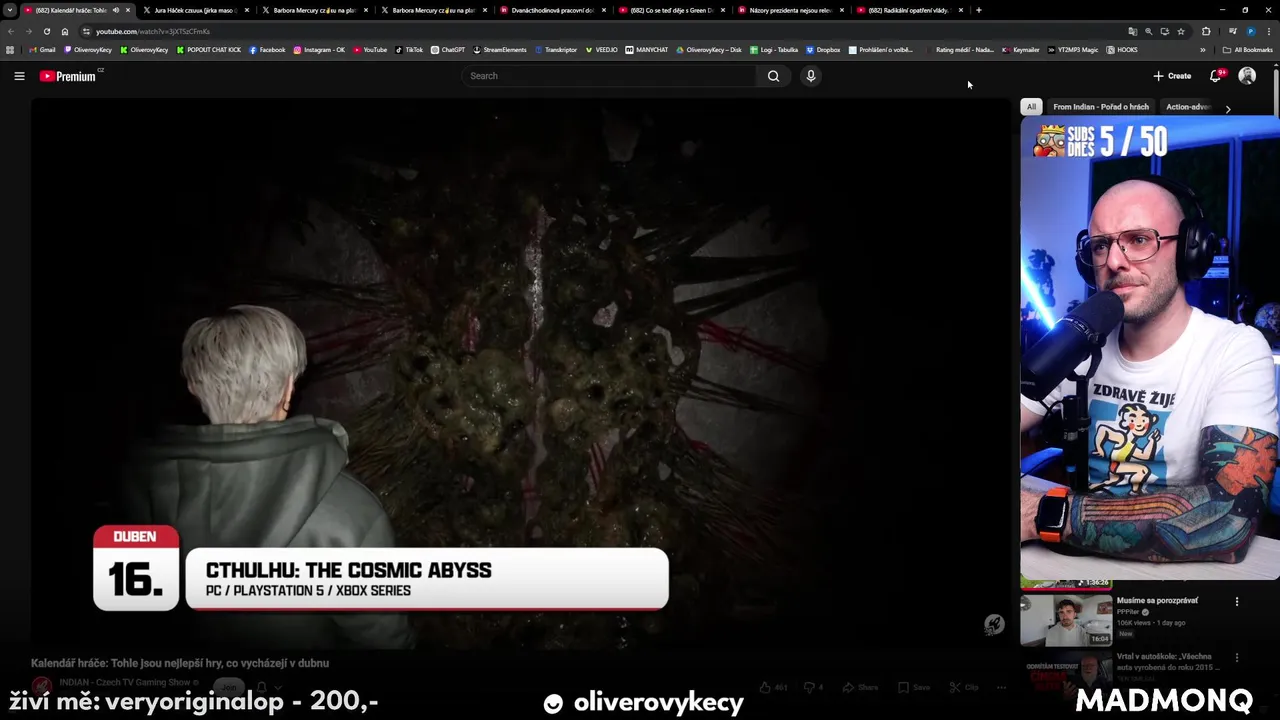
Task: Go to the browser home page
Action: click(65, 31)
